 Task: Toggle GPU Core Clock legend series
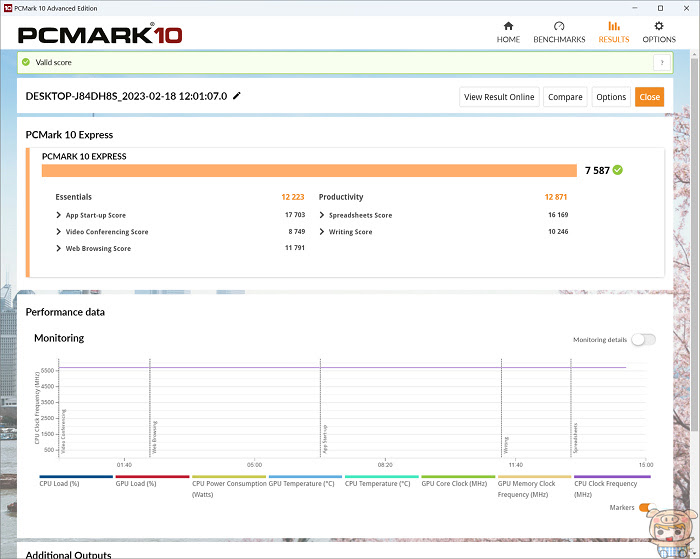coord(458,481)
